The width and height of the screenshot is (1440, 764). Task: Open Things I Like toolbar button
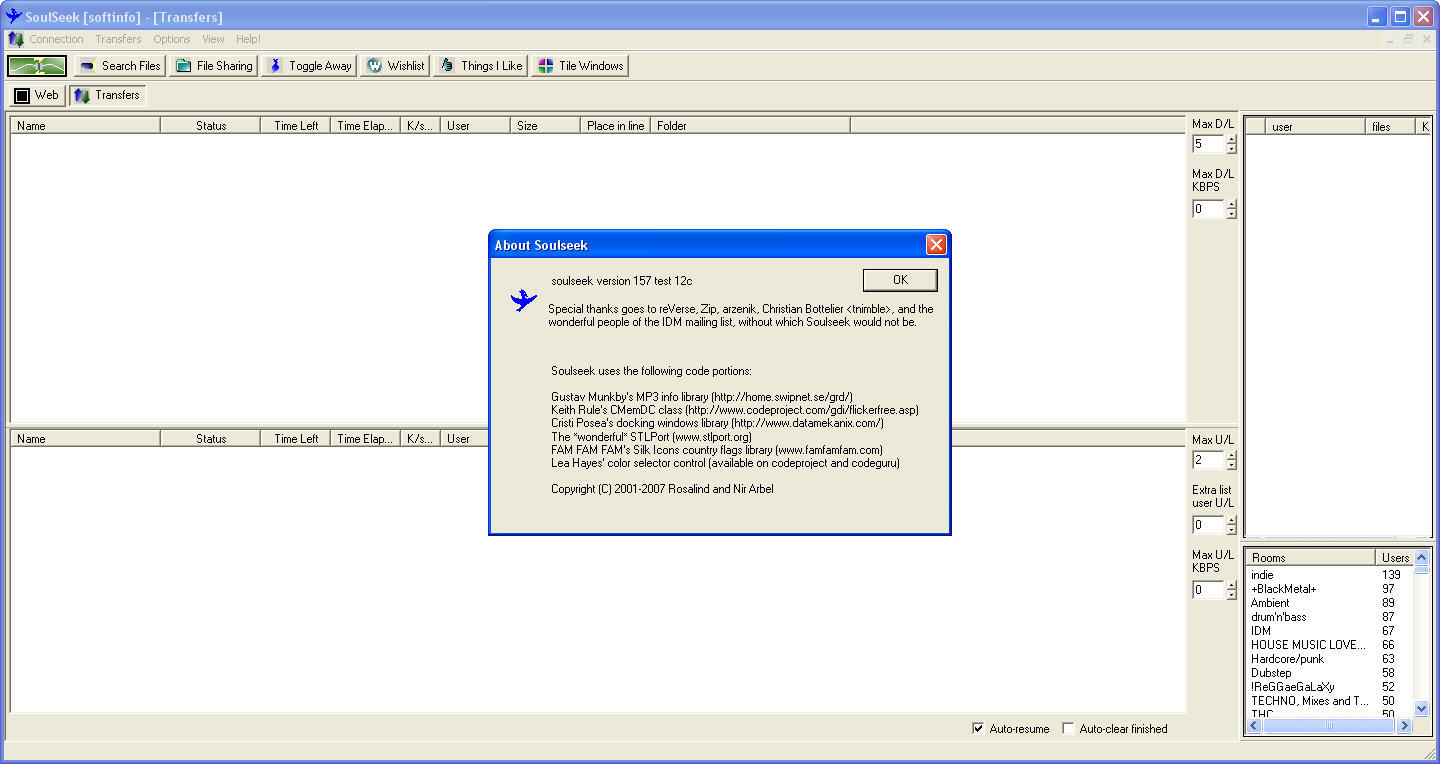pyautogui.click(x=480, y=66)
